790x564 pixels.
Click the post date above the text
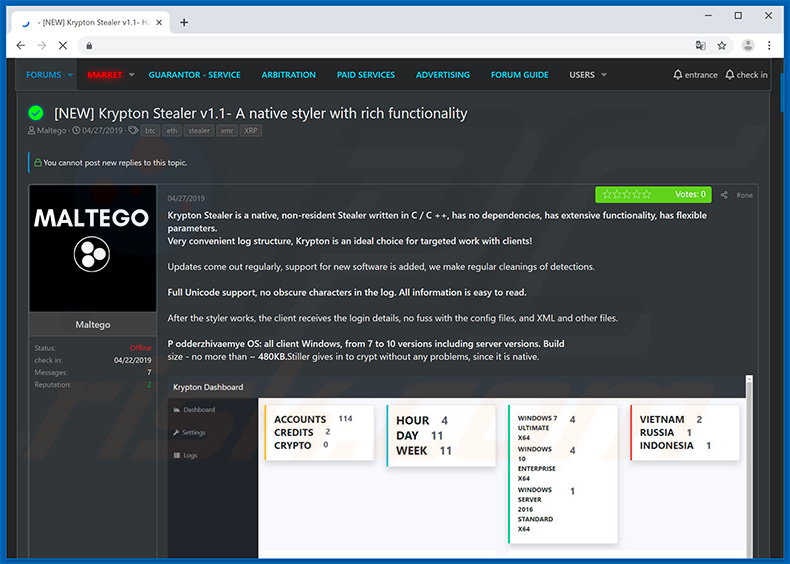click(x=186, y=199)
